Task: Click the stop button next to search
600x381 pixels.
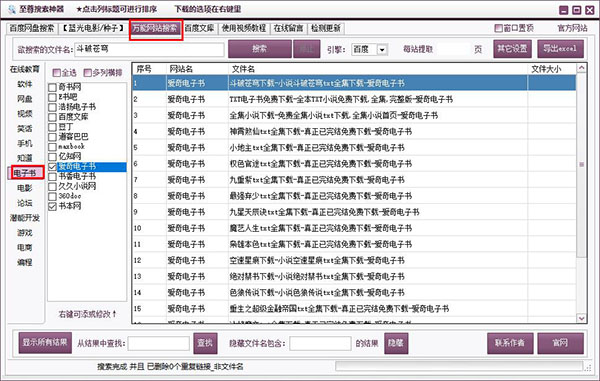Action: point(307,49)
